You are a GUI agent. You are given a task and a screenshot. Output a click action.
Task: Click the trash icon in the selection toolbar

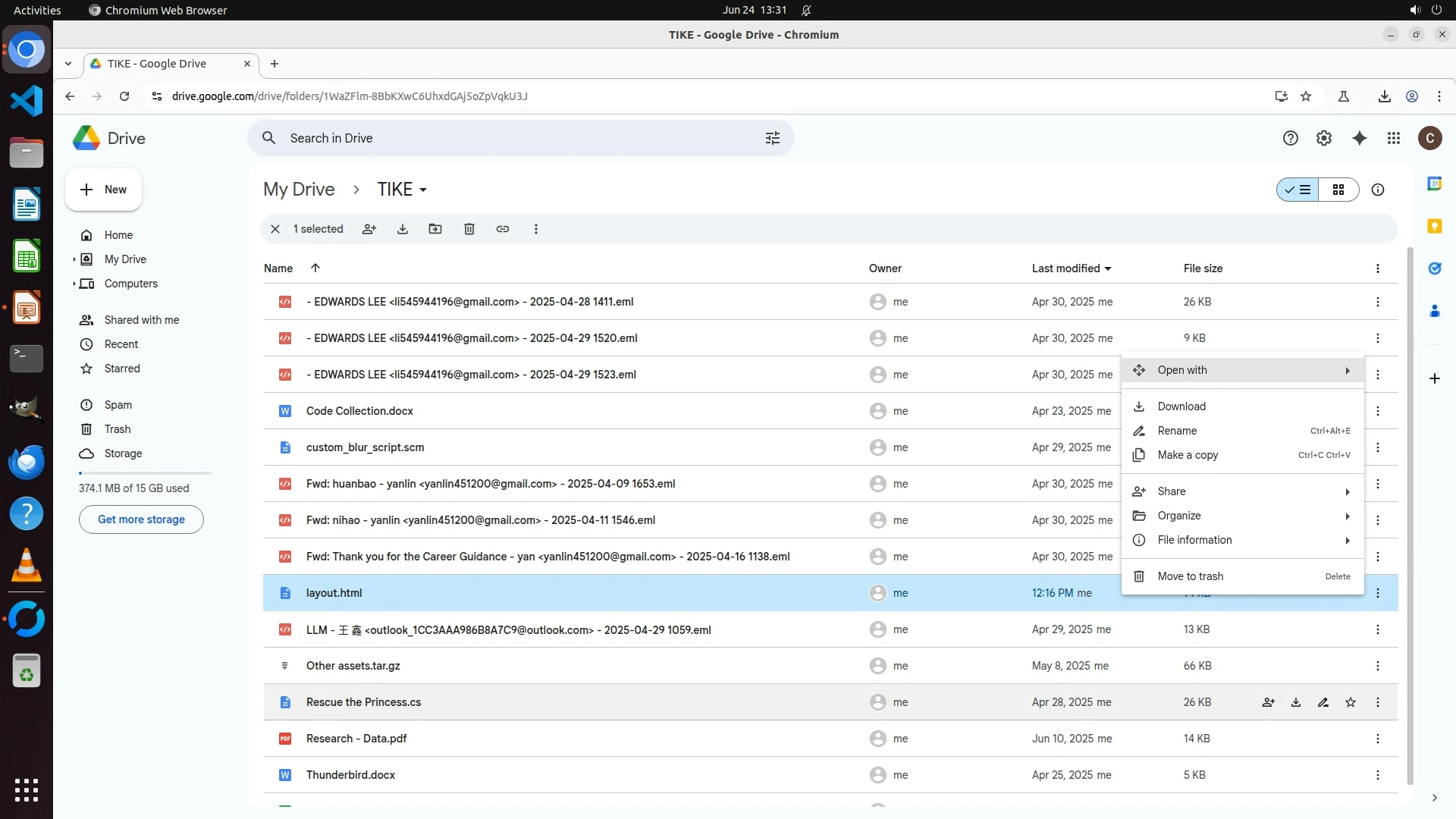tap(469, 229)
